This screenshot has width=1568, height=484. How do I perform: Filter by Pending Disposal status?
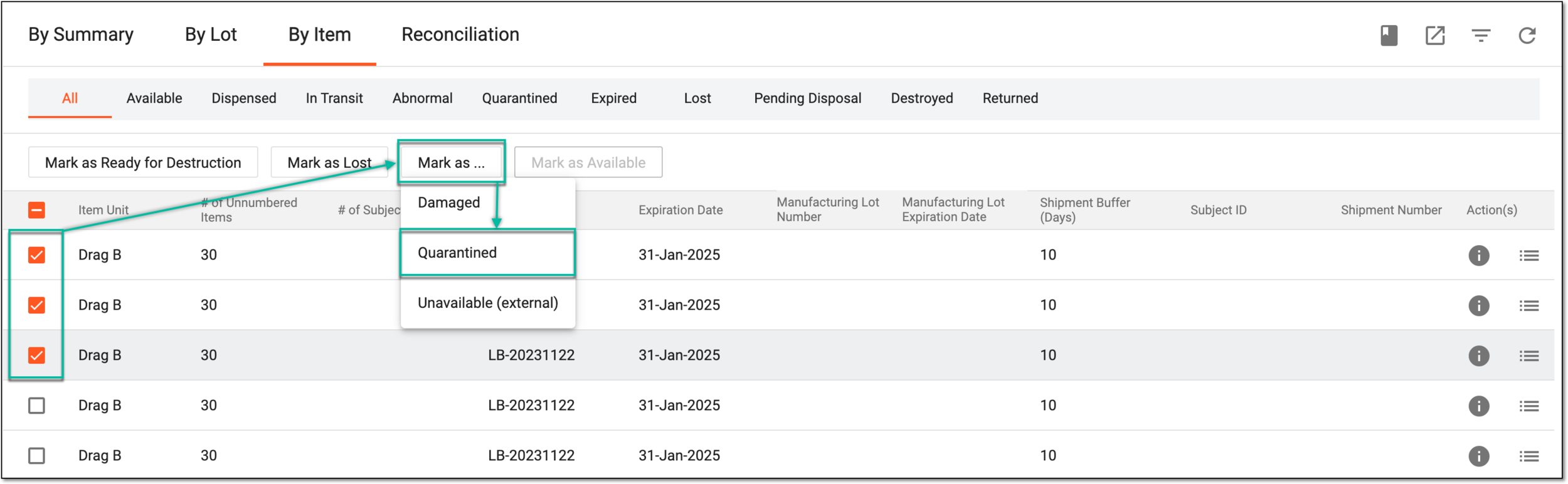[807, 98]
